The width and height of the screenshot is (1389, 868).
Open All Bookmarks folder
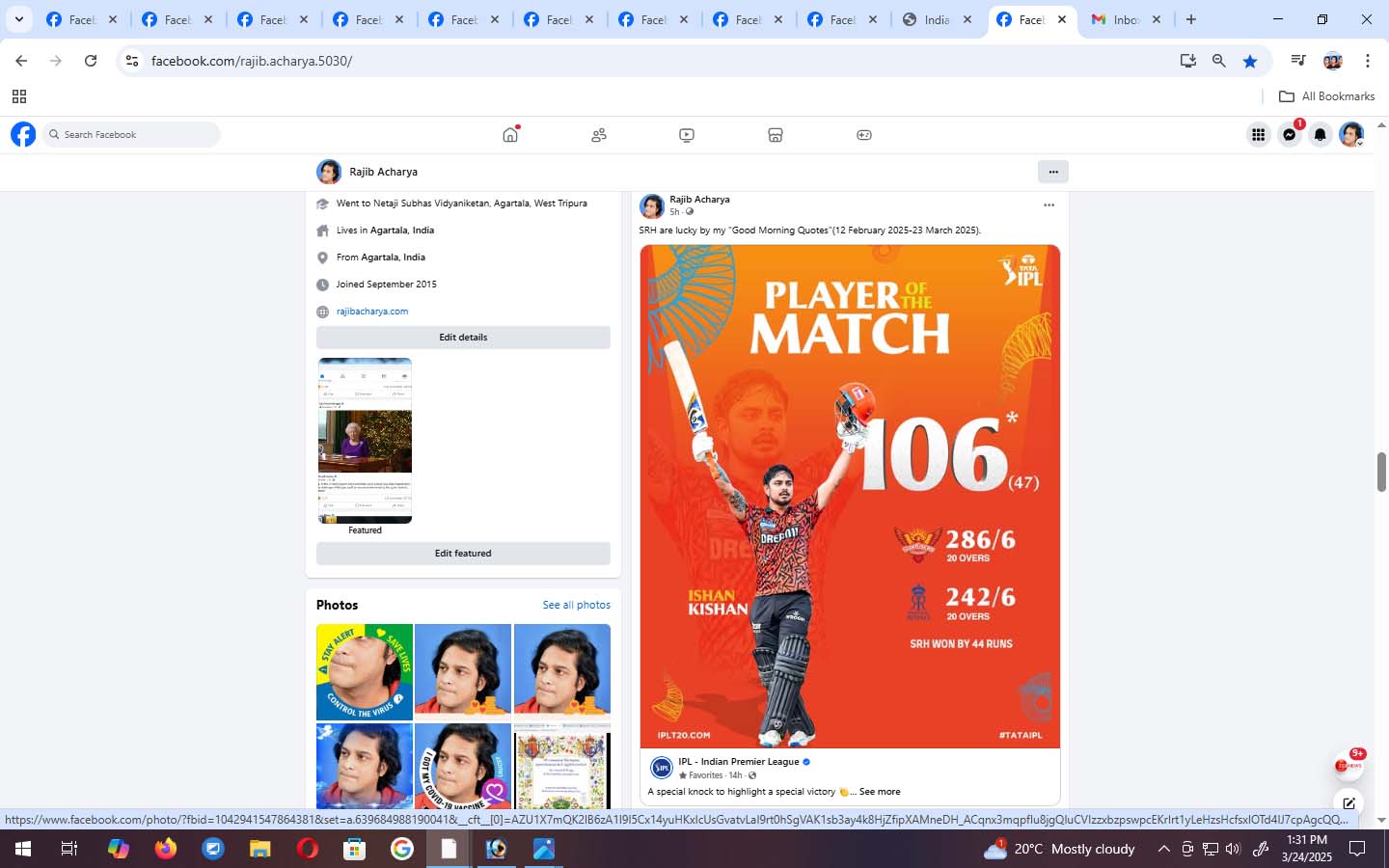(x=1326, y=96)
